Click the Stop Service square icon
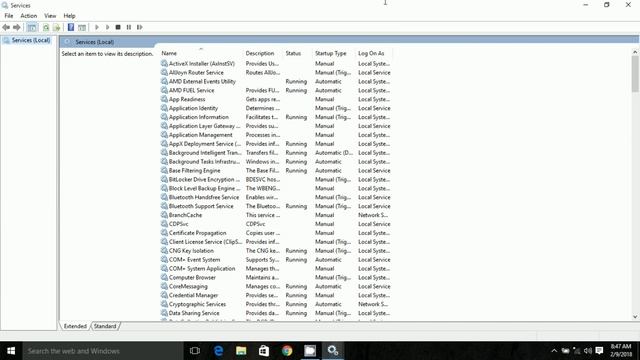Viewport: 640px width, 360px height. click(x=118, y=27)
